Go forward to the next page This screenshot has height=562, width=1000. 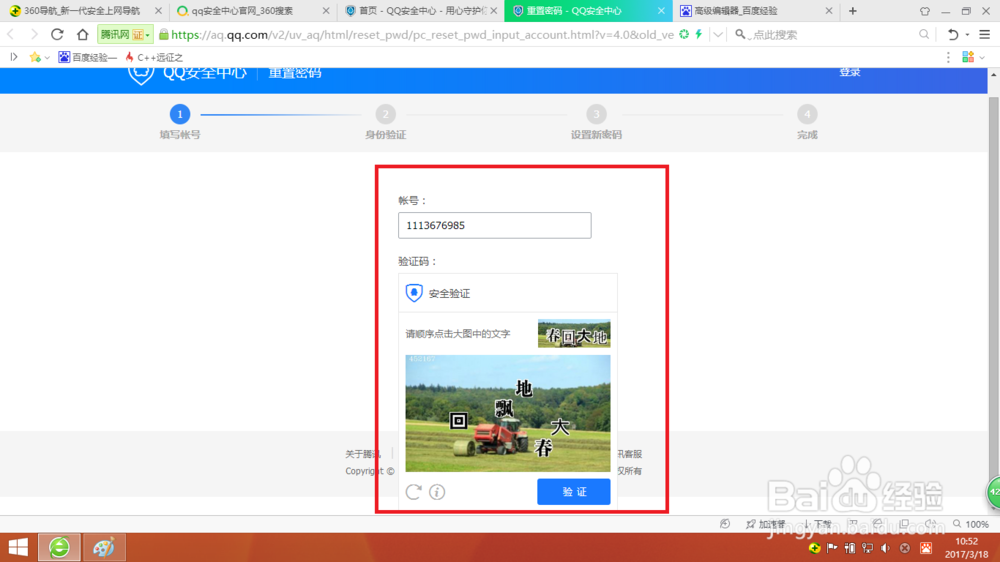pyautogui.click(x=34, y=34)
